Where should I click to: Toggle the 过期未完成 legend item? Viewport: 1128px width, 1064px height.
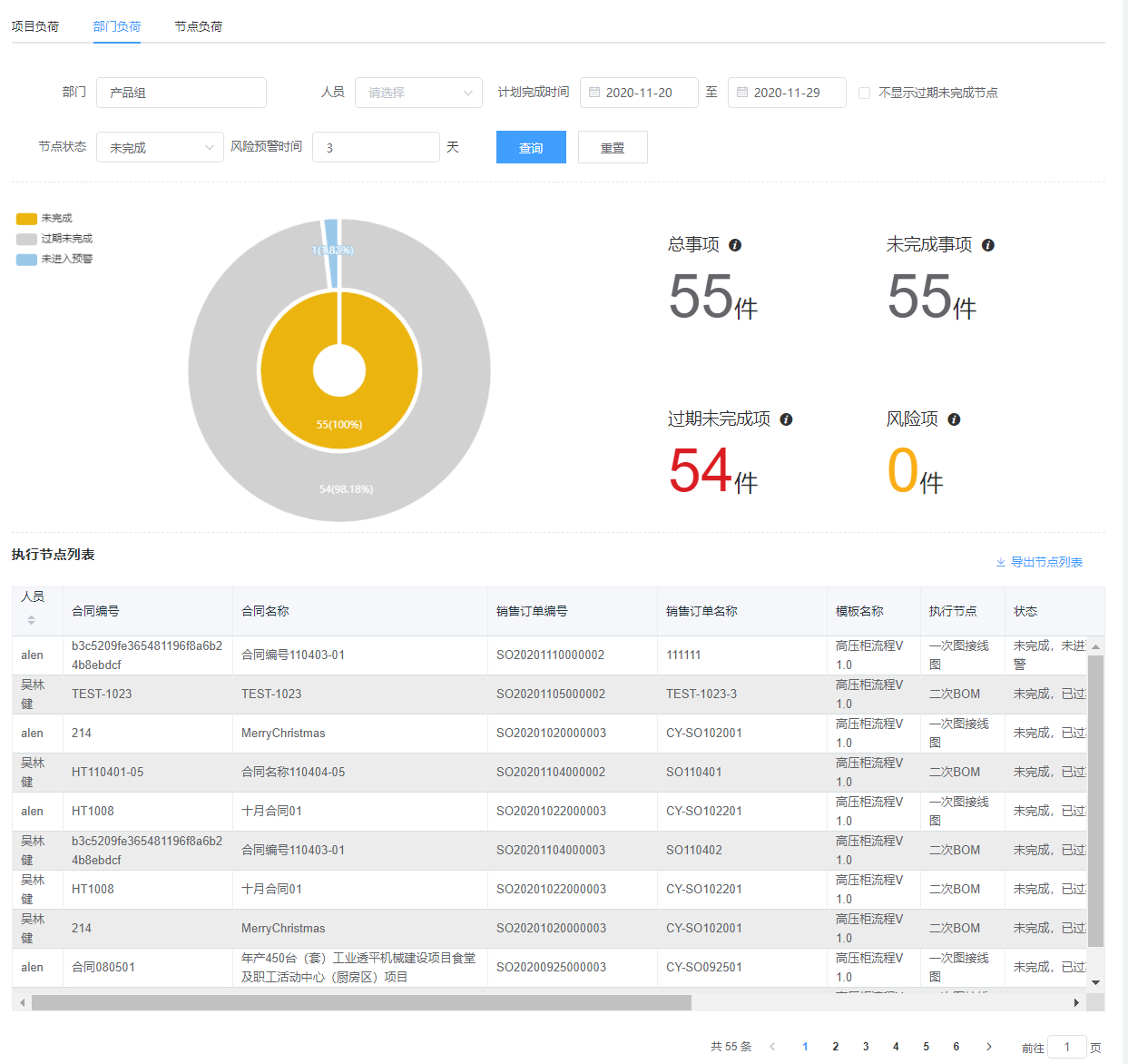tap(65, 239)
